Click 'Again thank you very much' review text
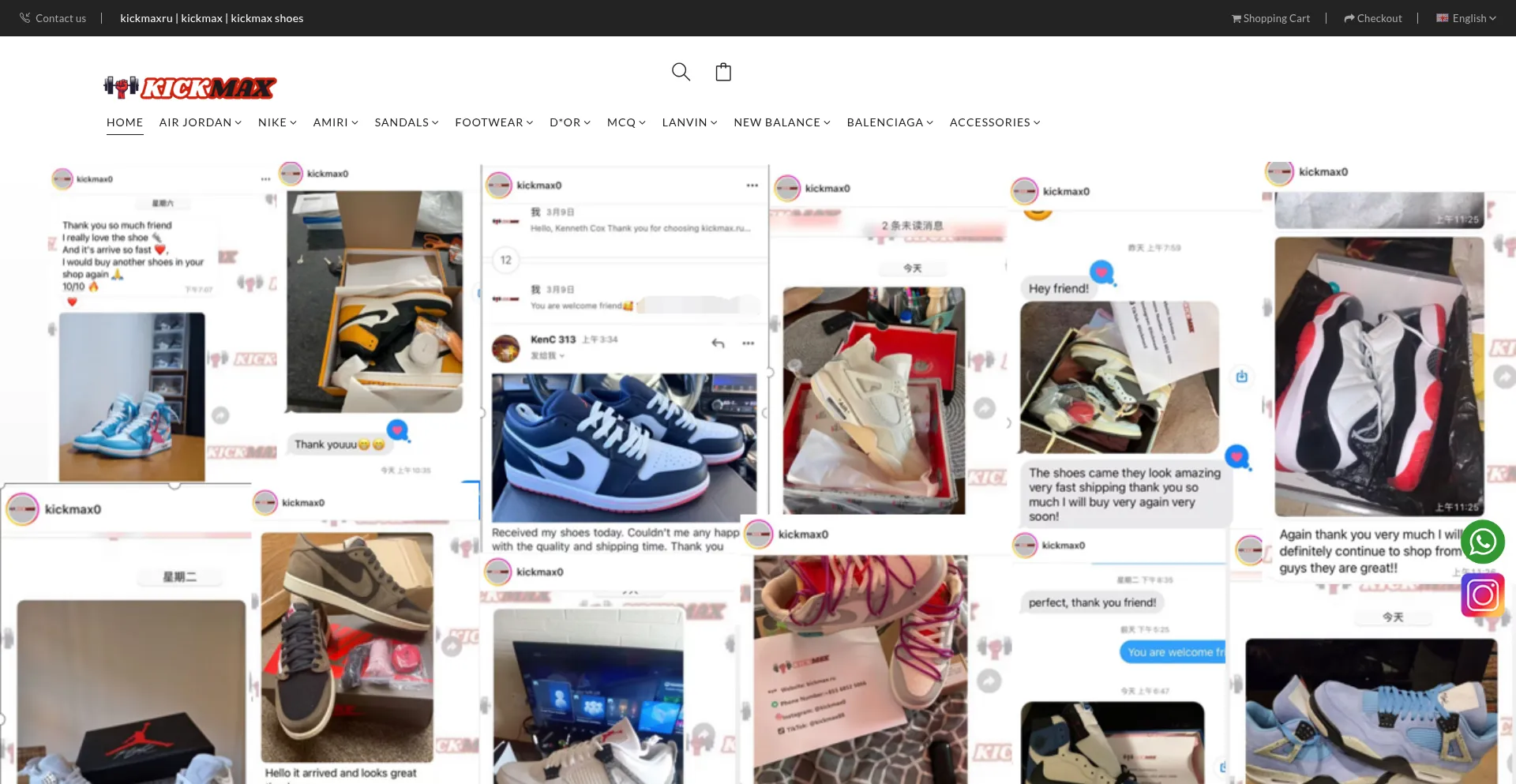 pos(1370,551)
